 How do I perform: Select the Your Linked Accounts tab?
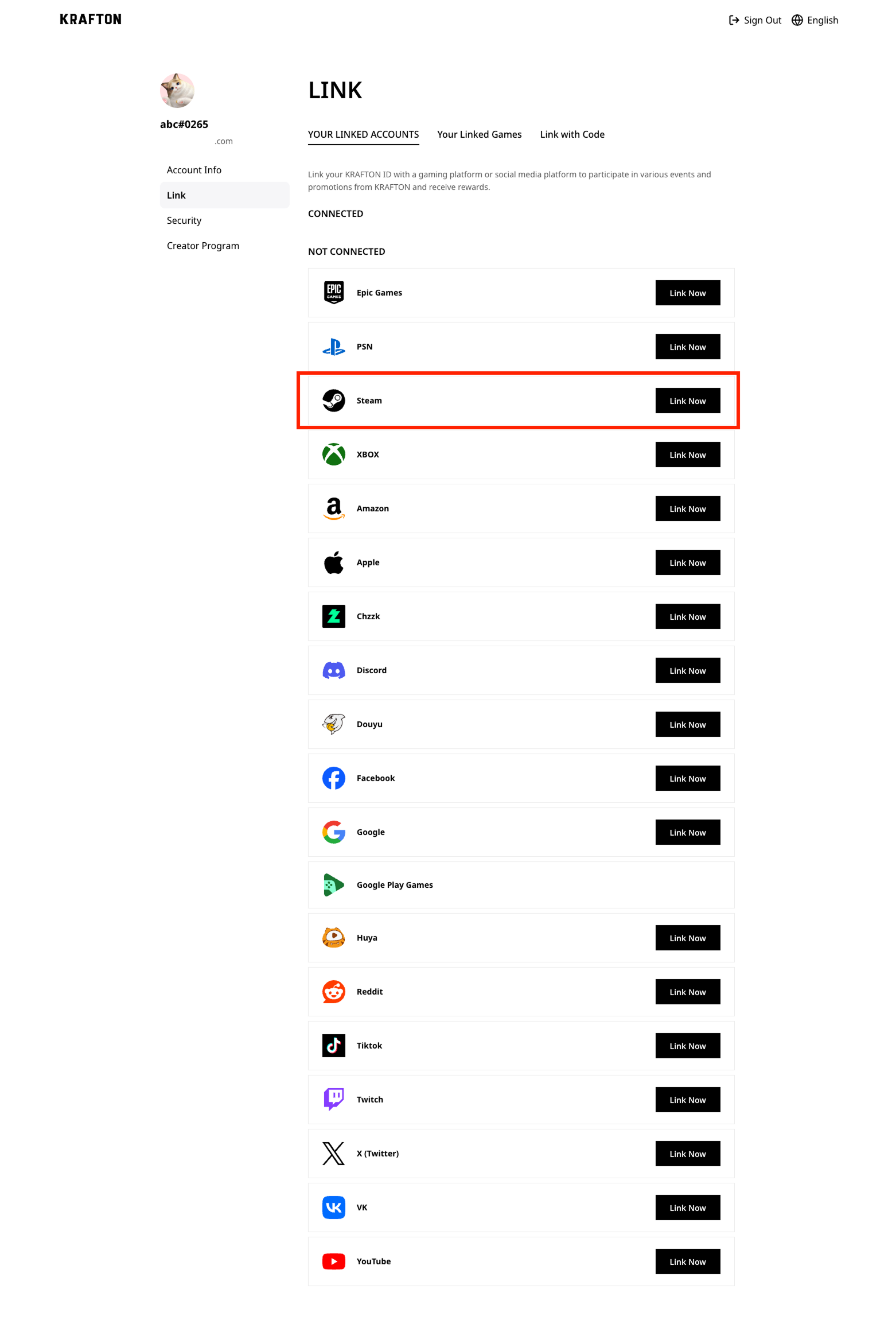(x=363, y=134)
